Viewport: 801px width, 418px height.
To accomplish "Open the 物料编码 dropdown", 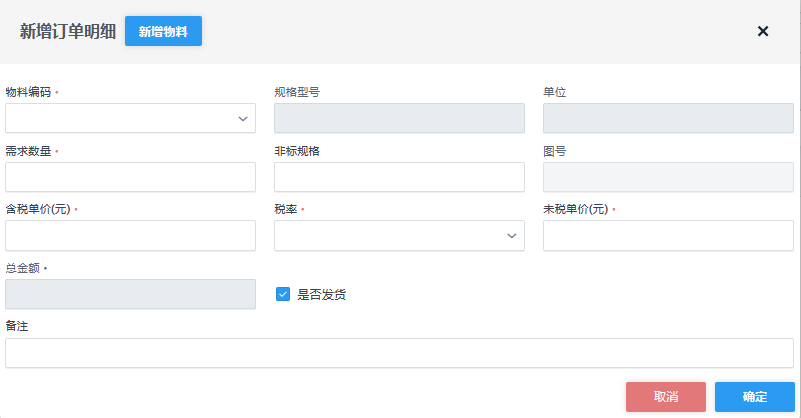I will click(130, 119).
